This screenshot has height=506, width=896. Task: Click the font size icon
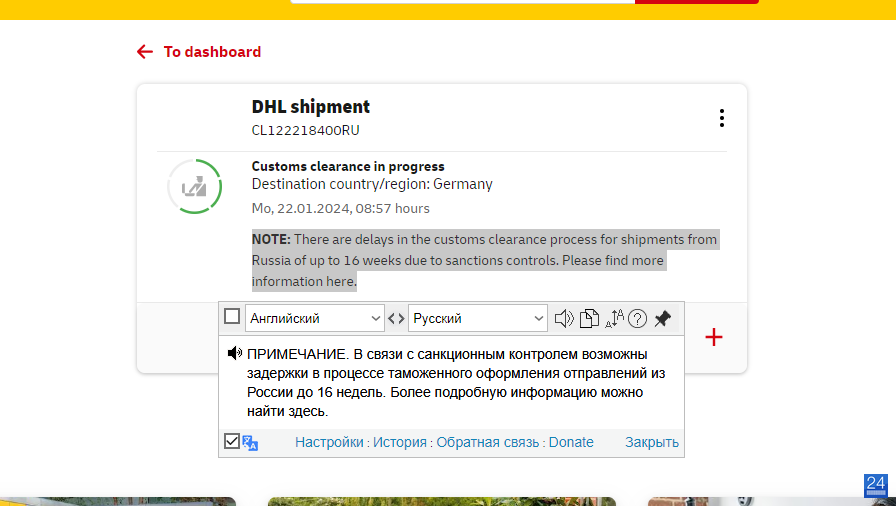614,318
